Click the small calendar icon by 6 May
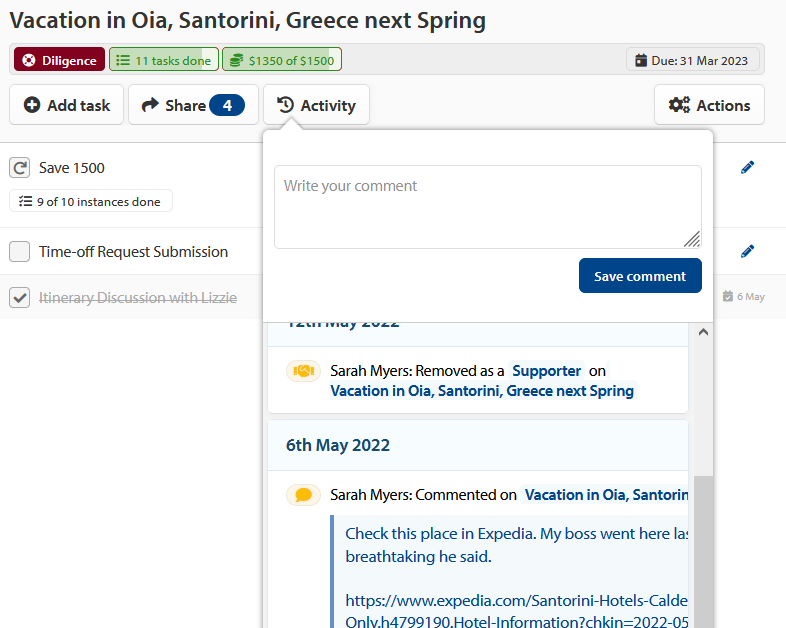The width and height of the screenshot is (786, 628). click(728, 296)
